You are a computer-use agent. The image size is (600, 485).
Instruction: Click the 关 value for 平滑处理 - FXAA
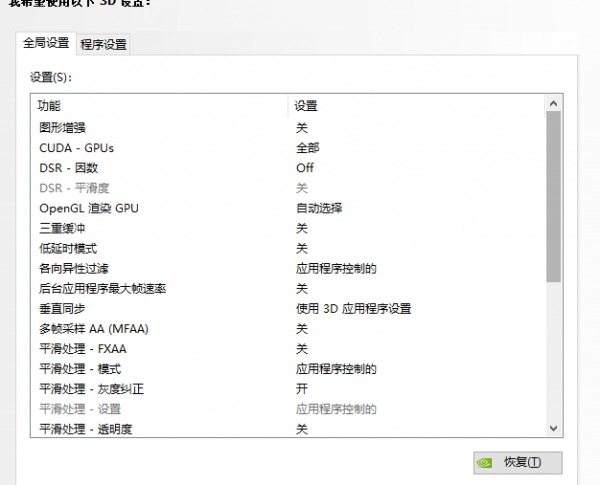point(302,349)
